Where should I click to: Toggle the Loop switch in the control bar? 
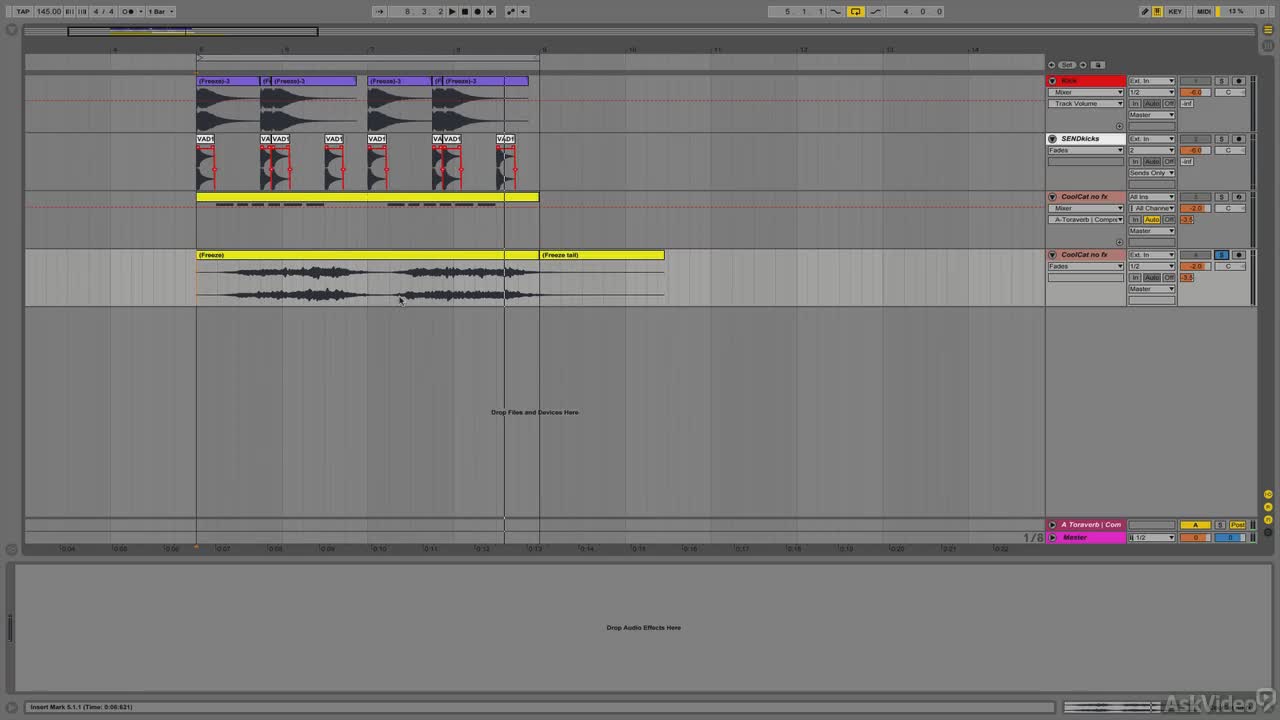pos(855,11)
